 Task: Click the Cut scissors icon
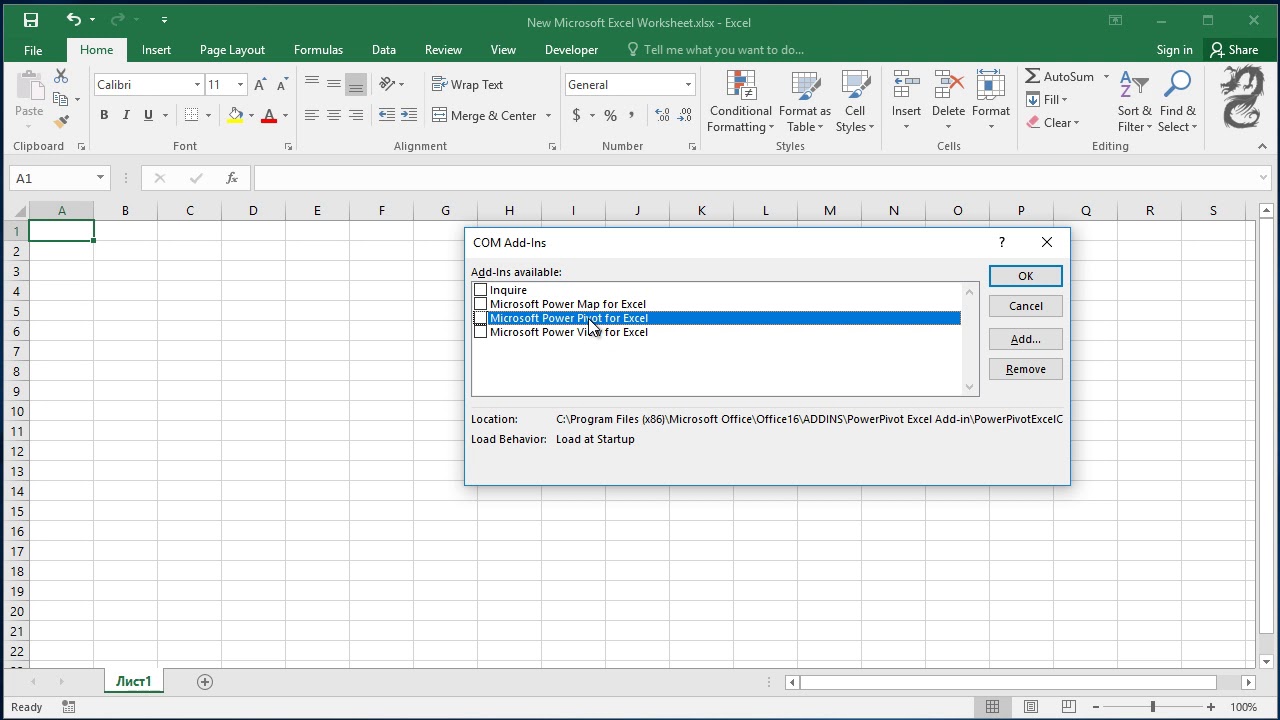click(x=61, y=76)
